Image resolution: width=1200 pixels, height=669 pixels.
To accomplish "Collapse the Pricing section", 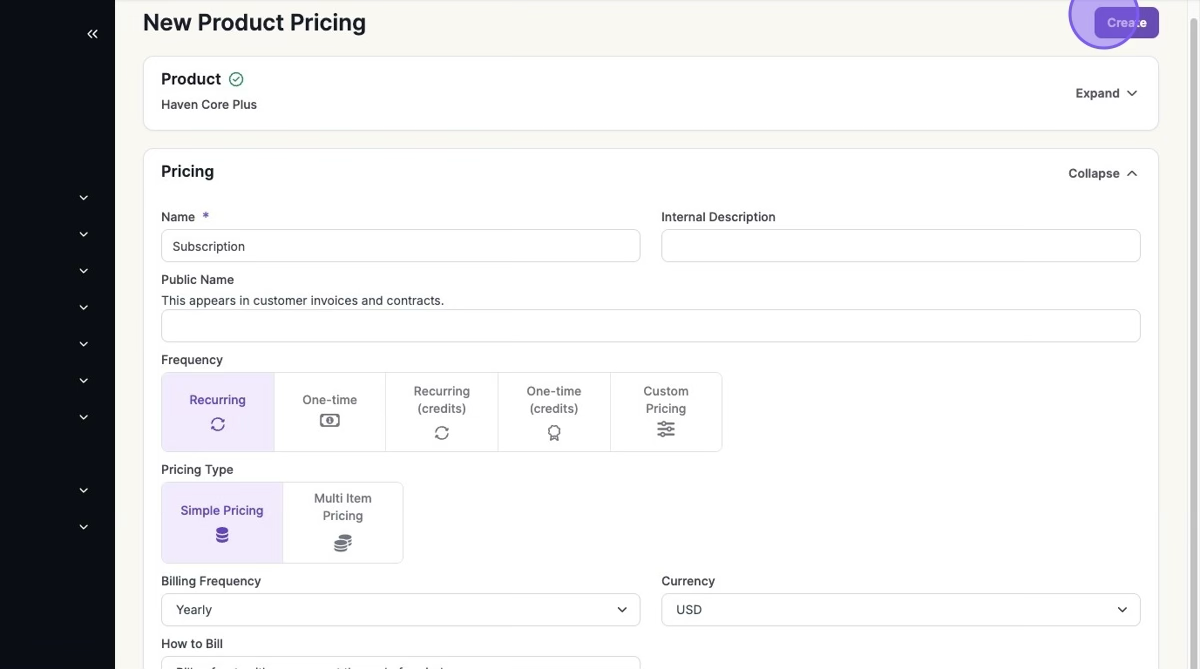I will tap(1102, 173).
